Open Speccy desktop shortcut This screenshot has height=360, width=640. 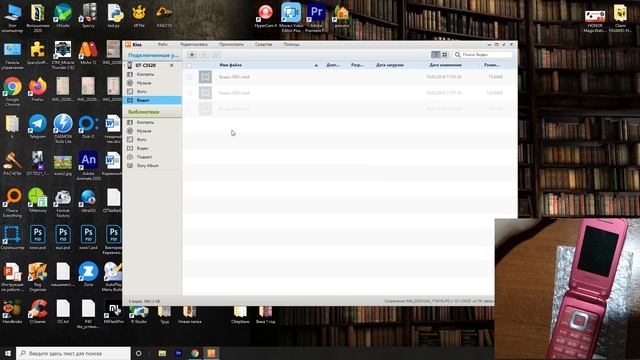click(x=88, y=16)
